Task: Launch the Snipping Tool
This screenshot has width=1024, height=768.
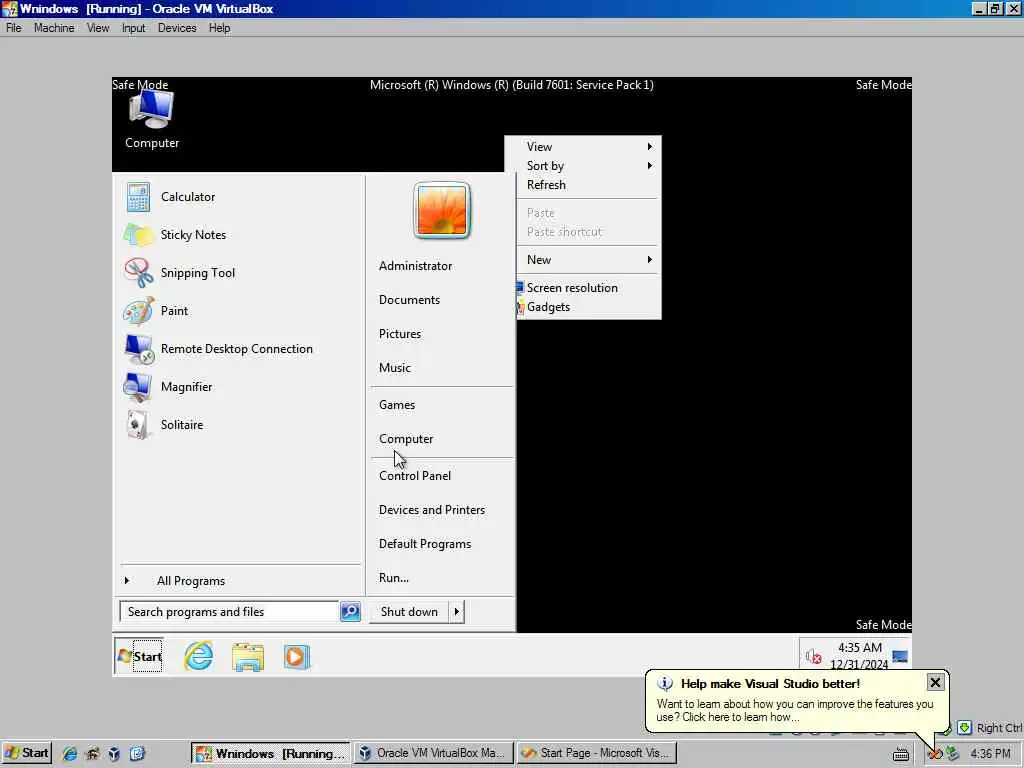Action: (x=198, y=273)
